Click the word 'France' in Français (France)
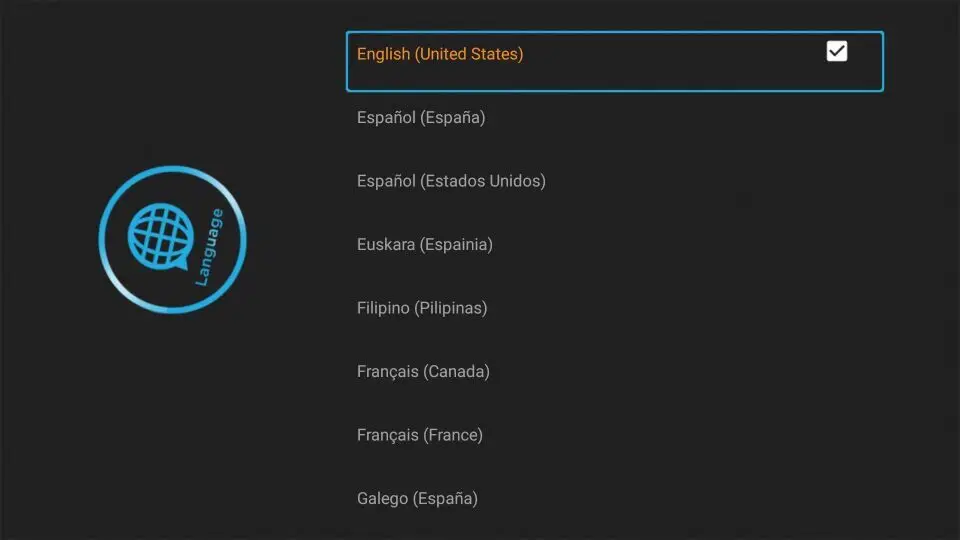The width and height of the screenshot is (960, 540). 453,435
